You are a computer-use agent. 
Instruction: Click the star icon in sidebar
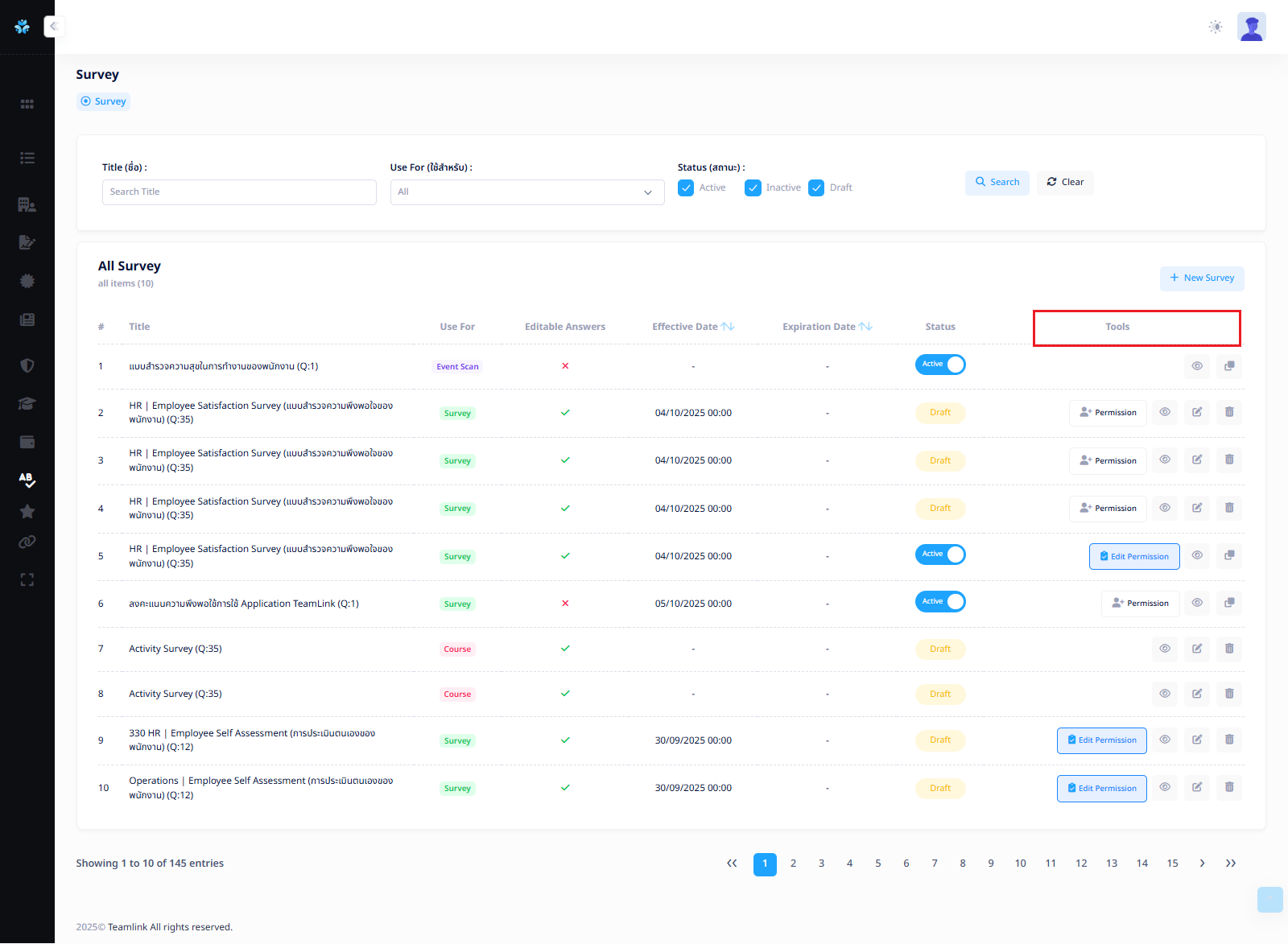[27, 512]
